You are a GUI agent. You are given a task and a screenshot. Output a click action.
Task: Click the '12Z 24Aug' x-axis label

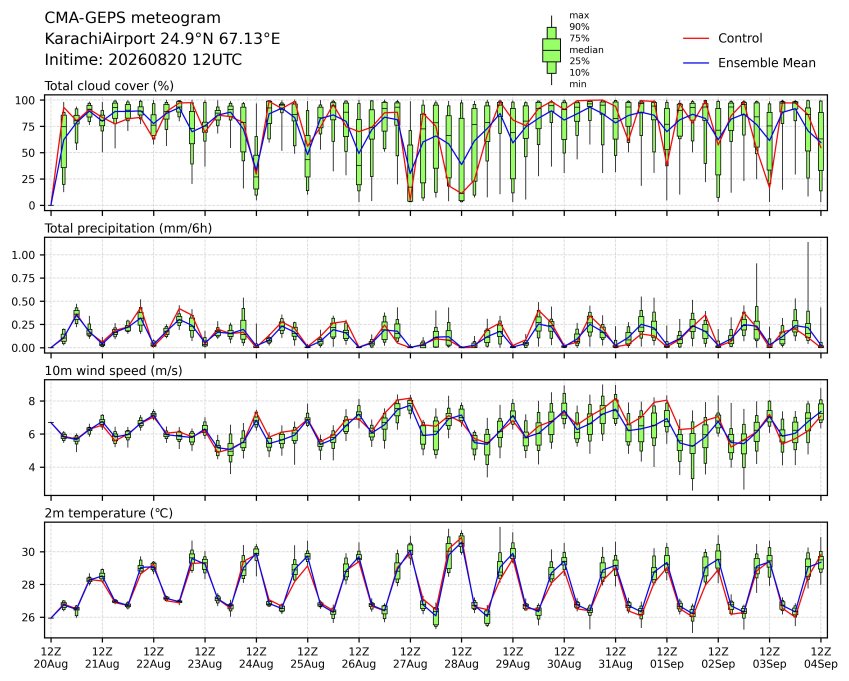tap(256, 658)
